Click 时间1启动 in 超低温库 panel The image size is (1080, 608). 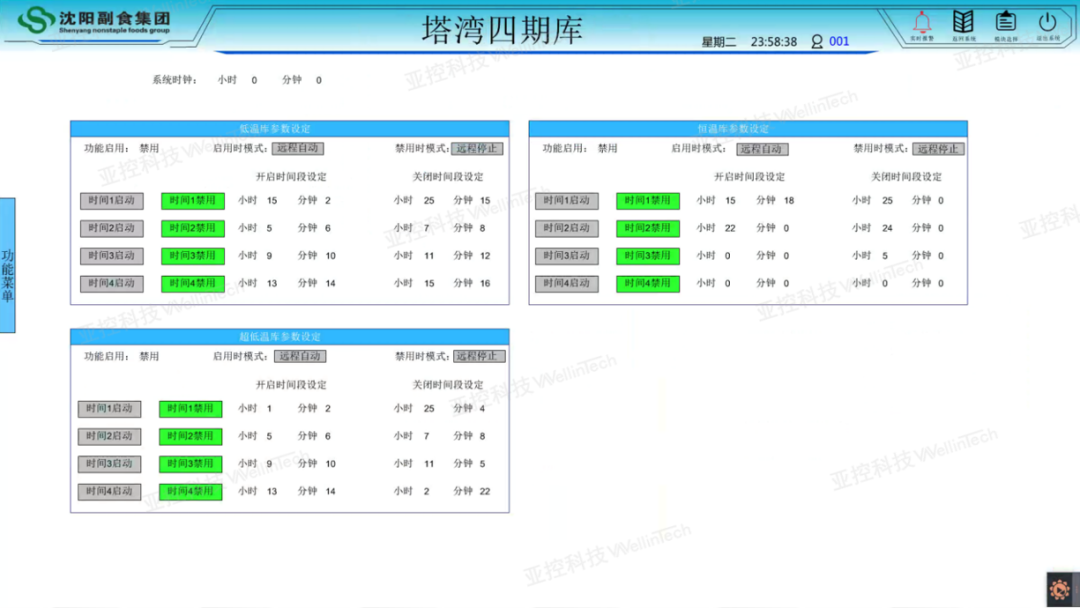tap(110, 408)
